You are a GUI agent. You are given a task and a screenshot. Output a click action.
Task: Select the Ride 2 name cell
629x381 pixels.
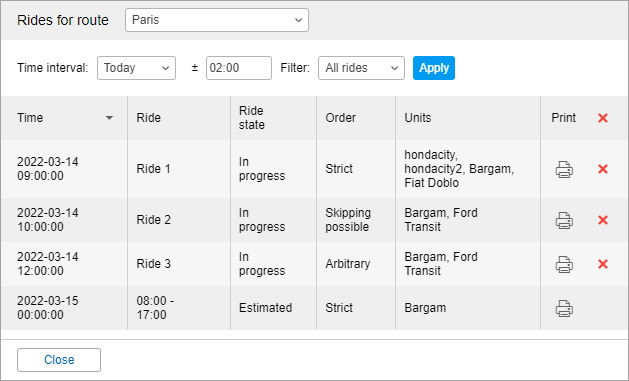[154, 220]
